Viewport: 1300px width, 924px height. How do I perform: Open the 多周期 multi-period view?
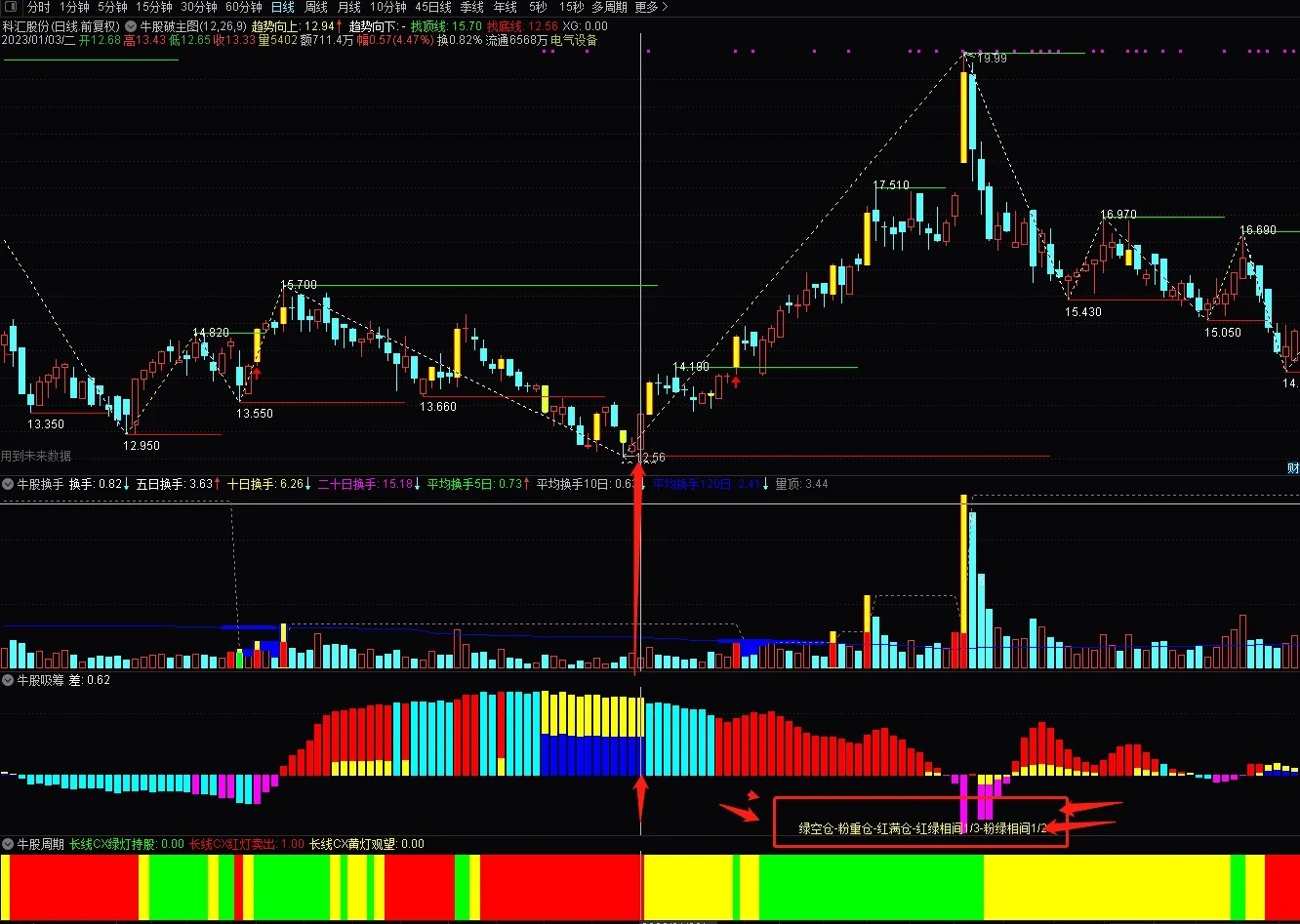(610, 7)
